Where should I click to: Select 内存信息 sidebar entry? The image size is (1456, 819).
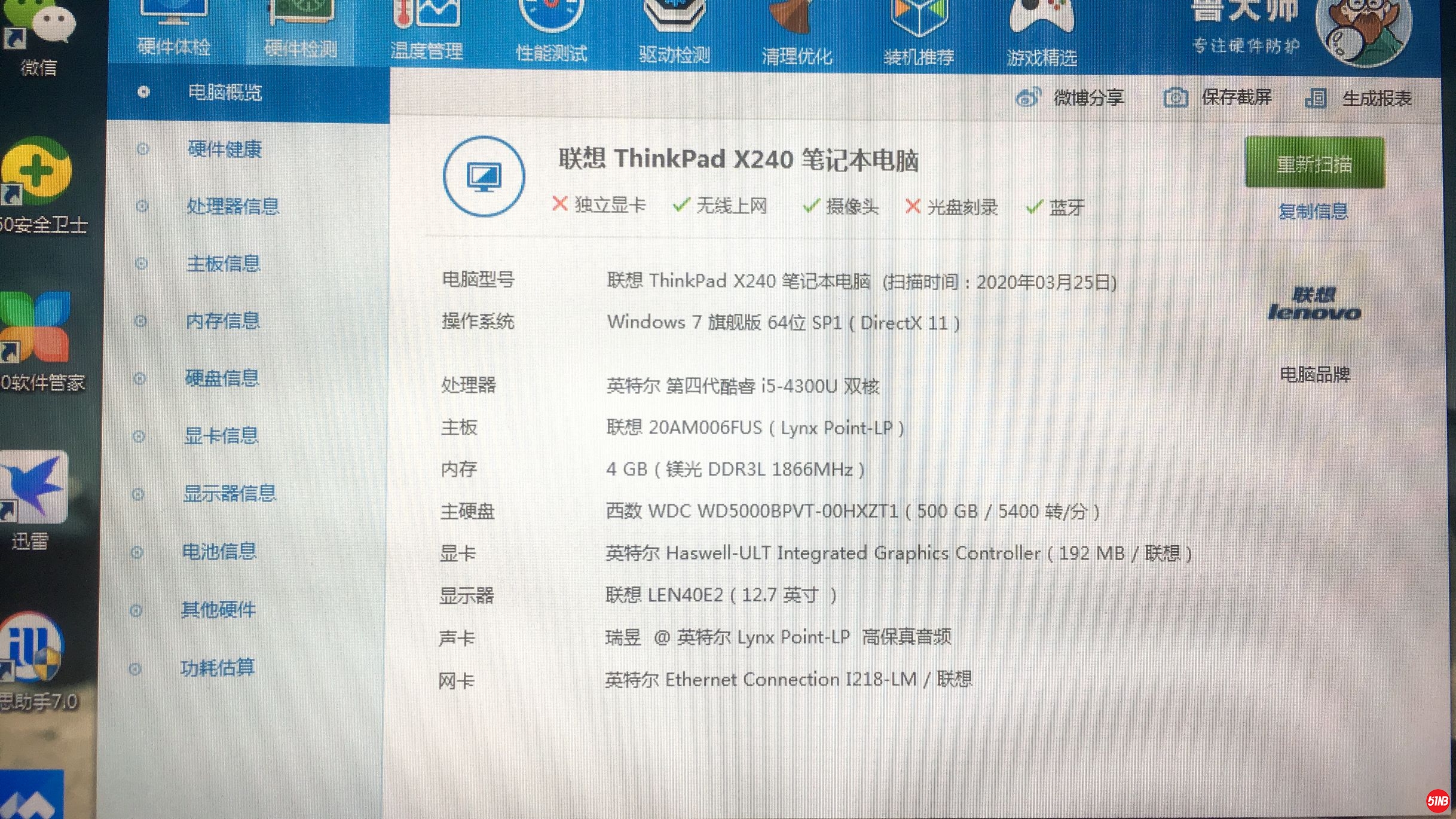point(223,321)
